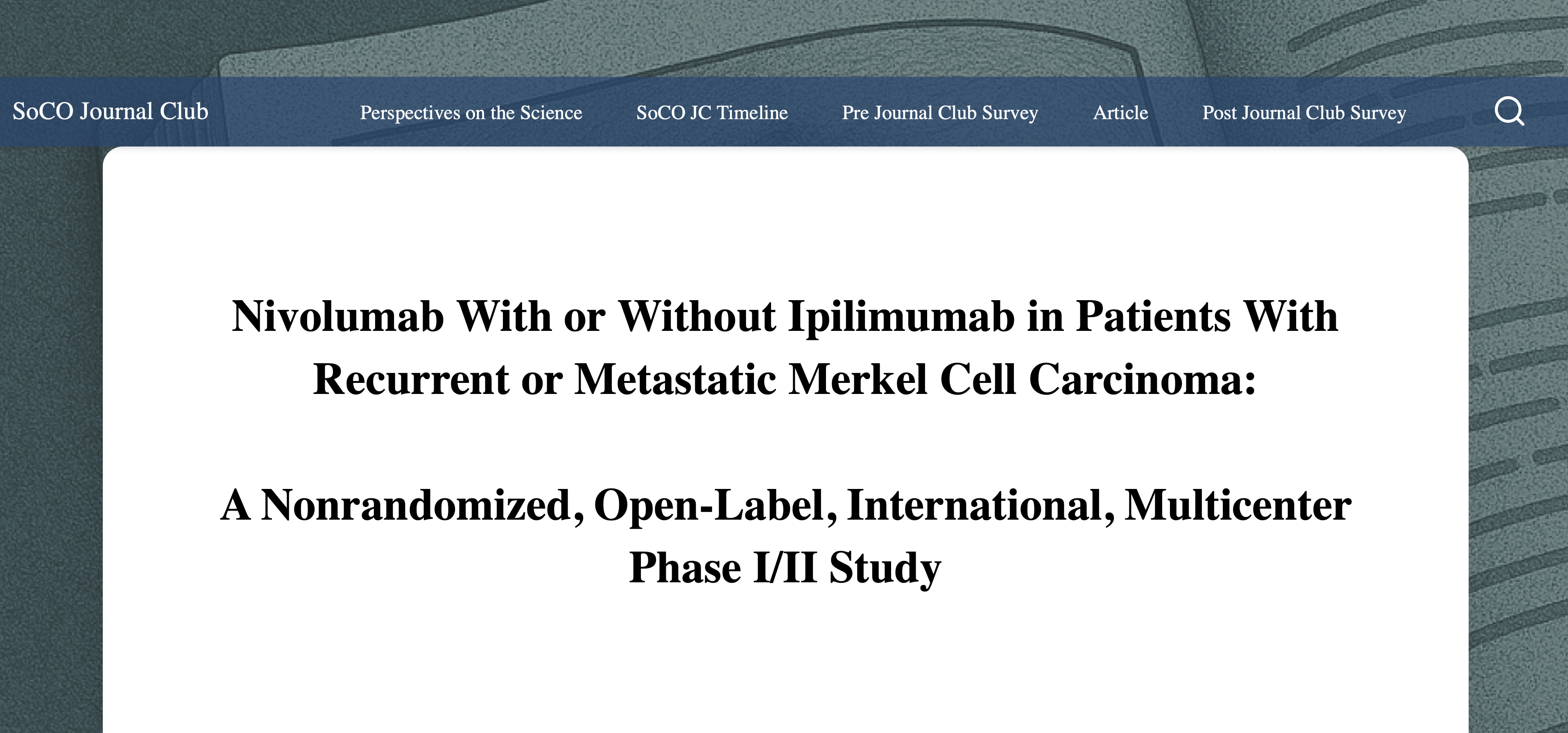Open the Pre Journal Club Survey

(x=940, y=113)
